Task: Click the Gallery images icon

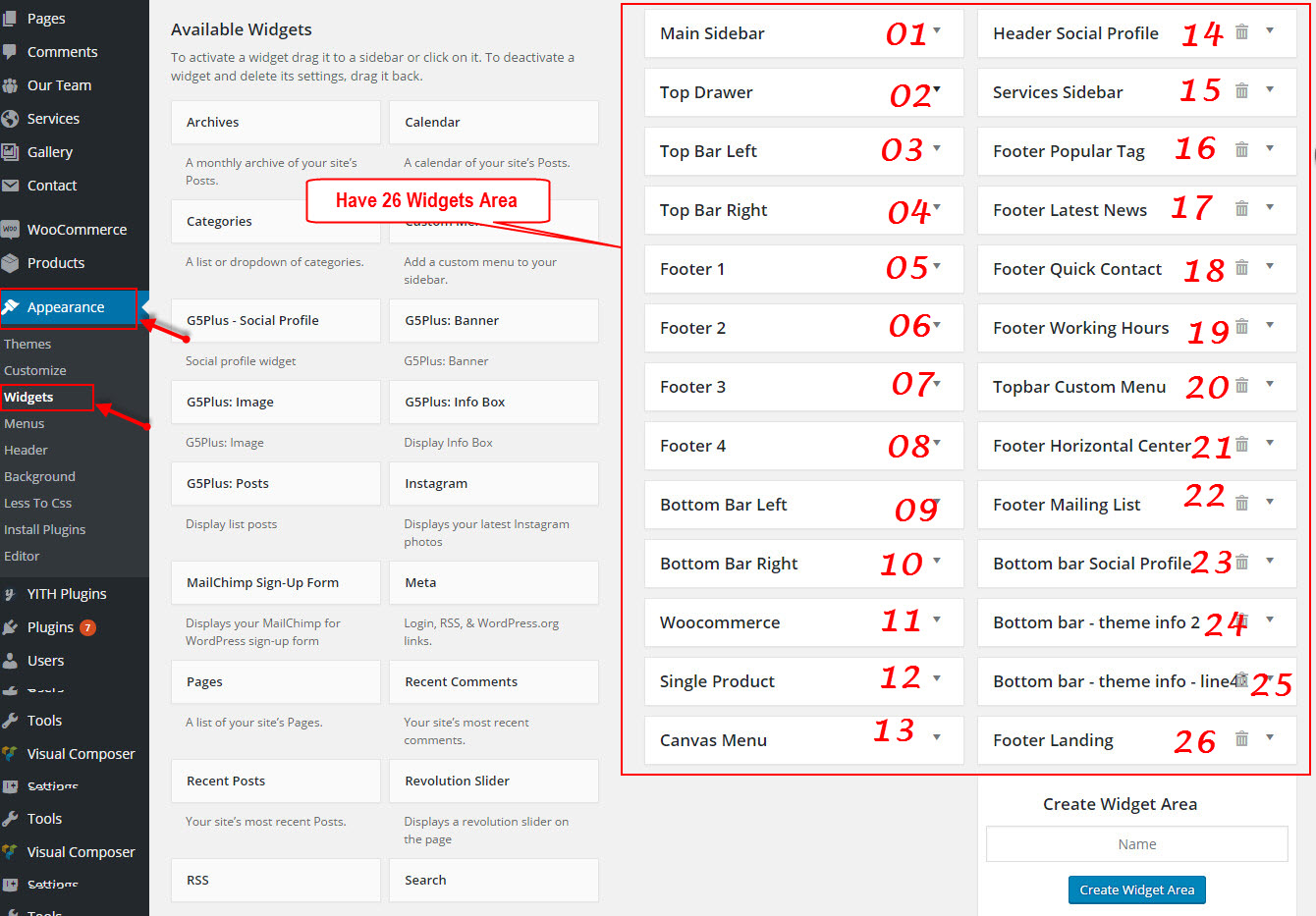Action: click(x=10, y=152)
